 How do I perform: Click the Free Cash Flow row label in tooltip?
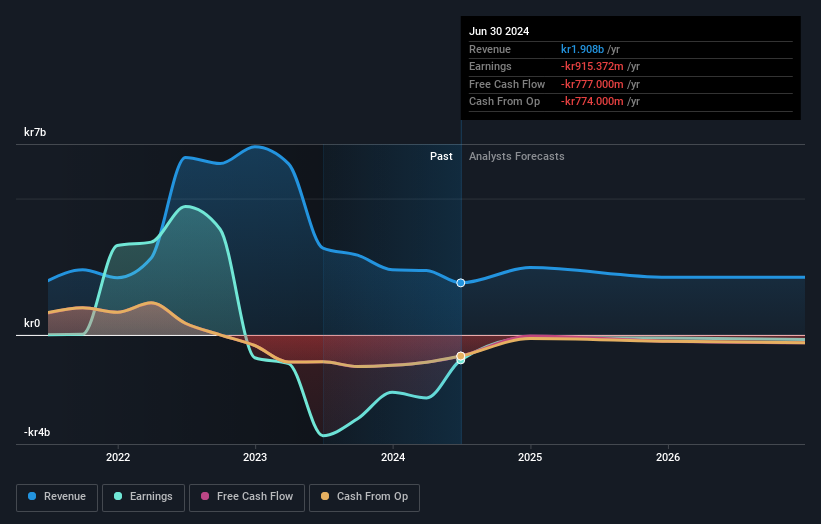[507, 84]
